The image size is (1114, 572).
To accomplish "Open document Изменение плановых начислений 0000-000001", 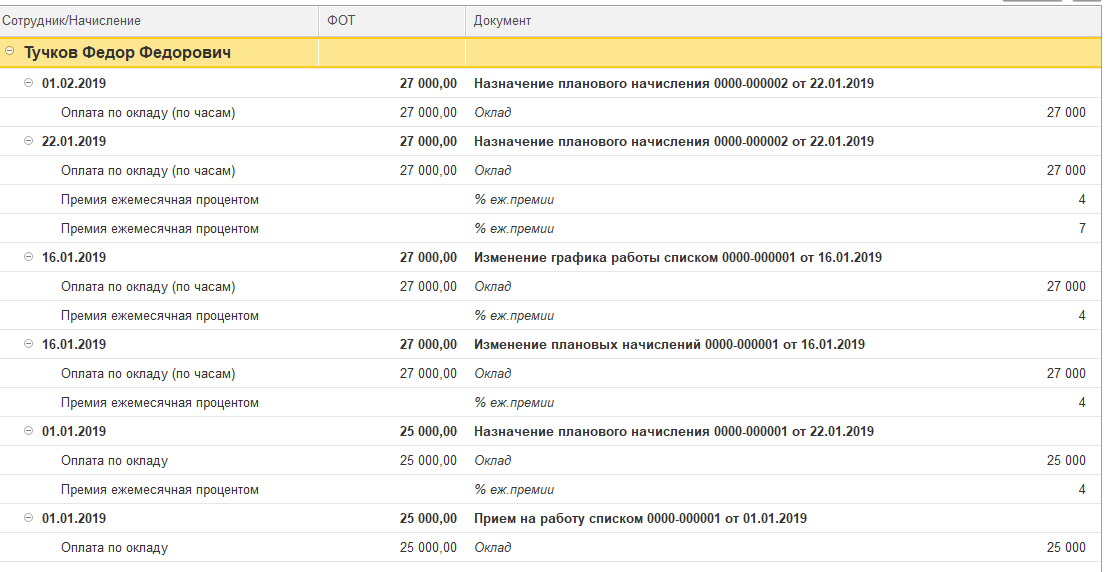I will 669,345.
